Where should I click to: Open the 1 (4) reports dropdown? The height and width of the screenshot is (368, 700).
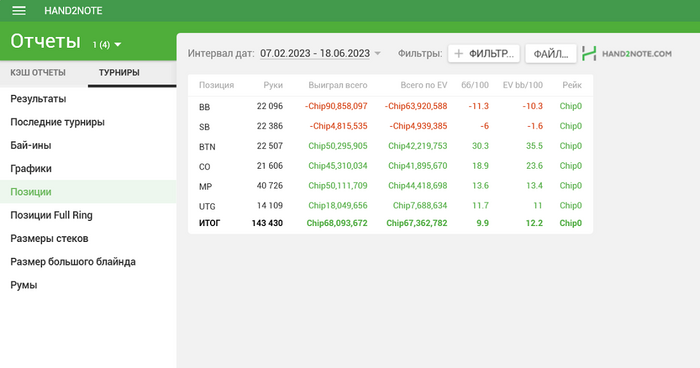coord(107,45)
